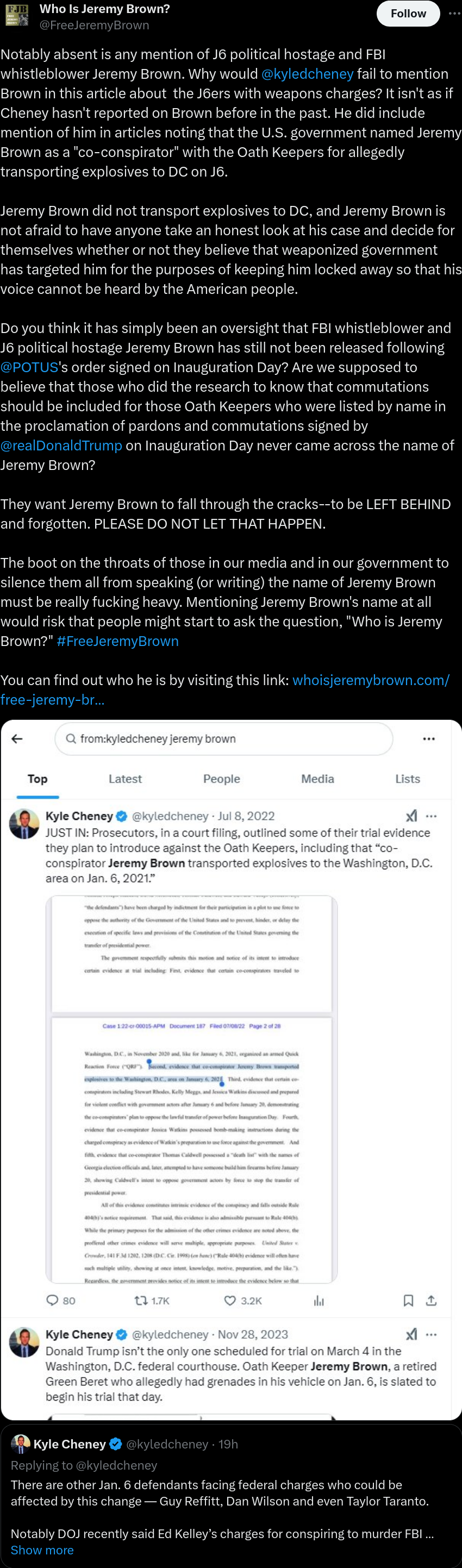
Task: Click the search field with from:kyledcheney query
Action: (223, 738)
